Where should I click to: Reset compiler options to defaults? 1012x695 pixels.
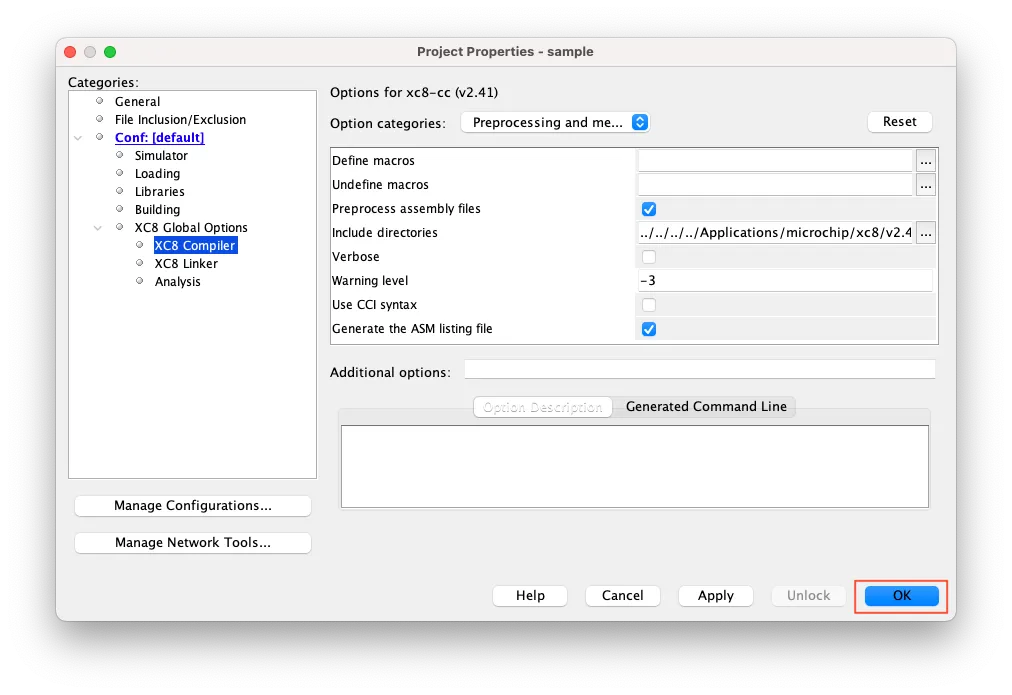point(899,122)
